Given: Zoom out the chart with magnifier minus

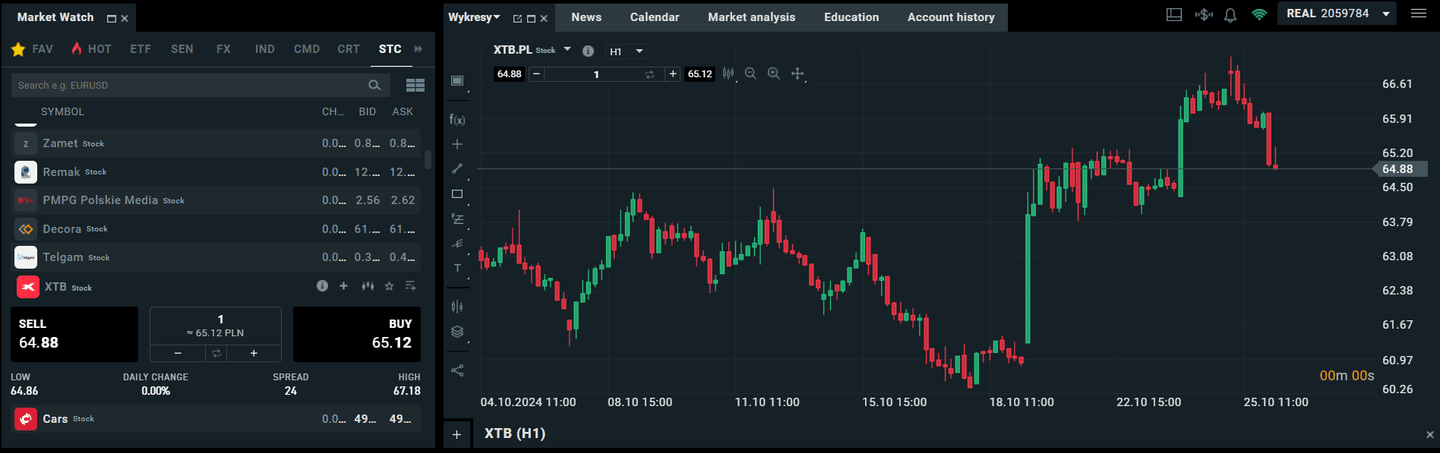Looking at the screenshot, I should [750, 74].
